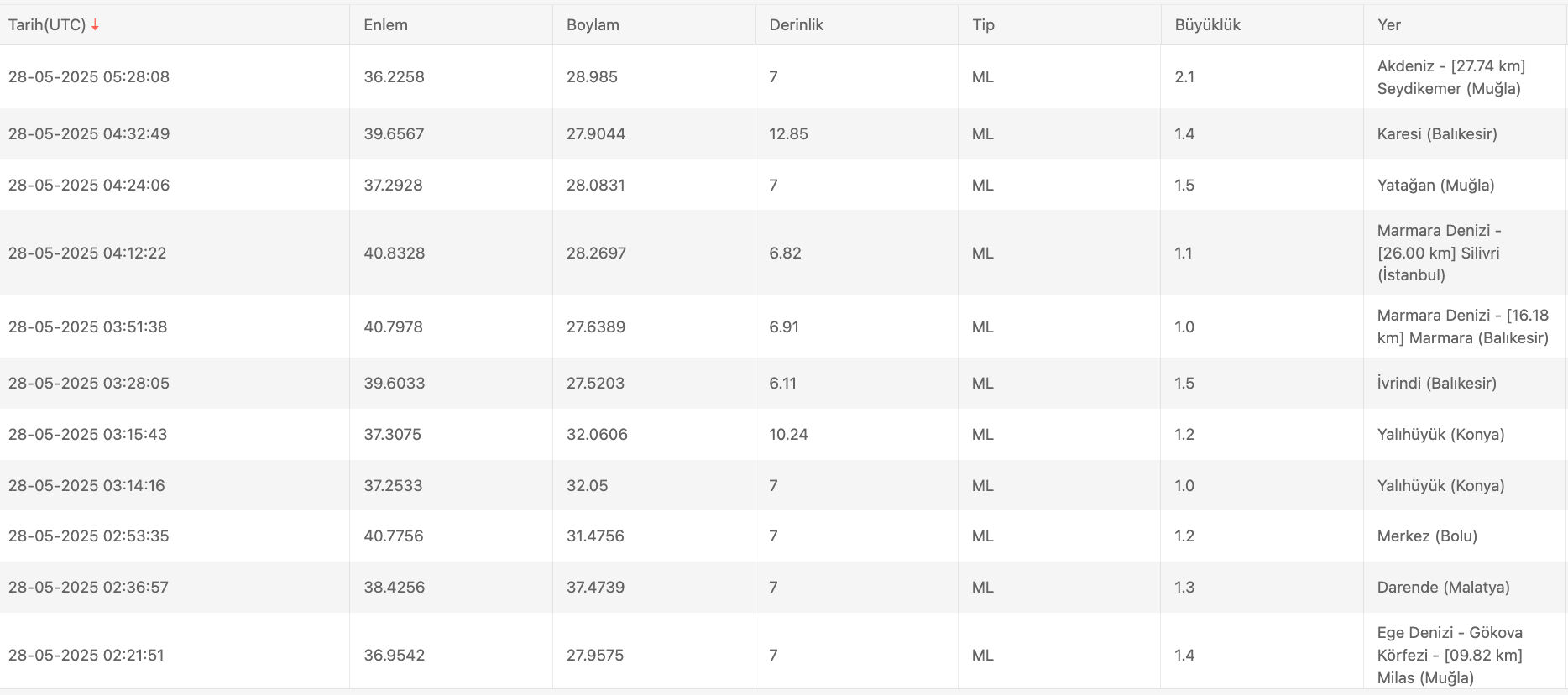The image size is (1568, 695).
Task: Select the 03:14:16 Yalıhüyük row timestamp
Action: tap(86, 486)
